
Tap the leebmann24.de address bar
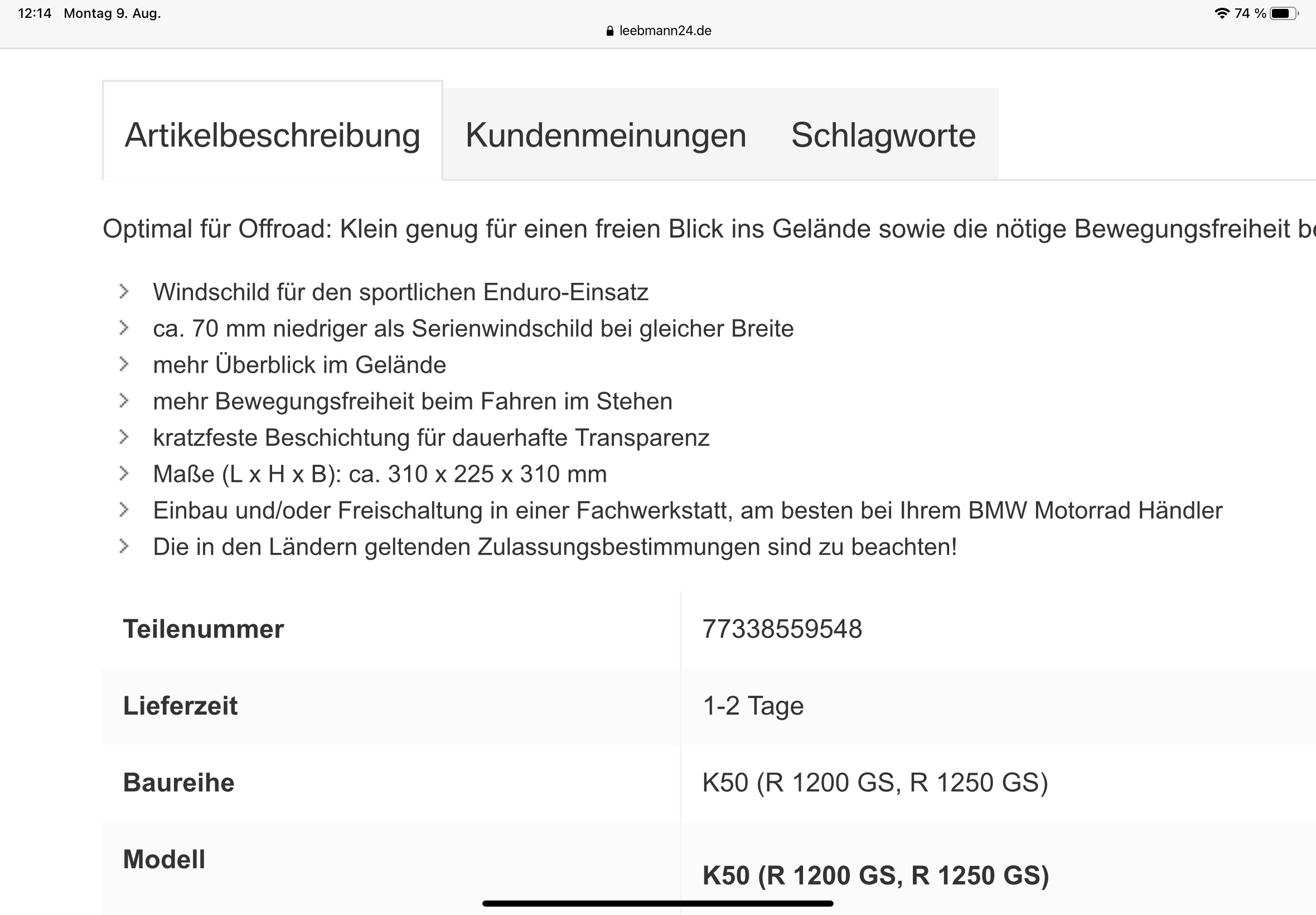(x=665, y=31)
